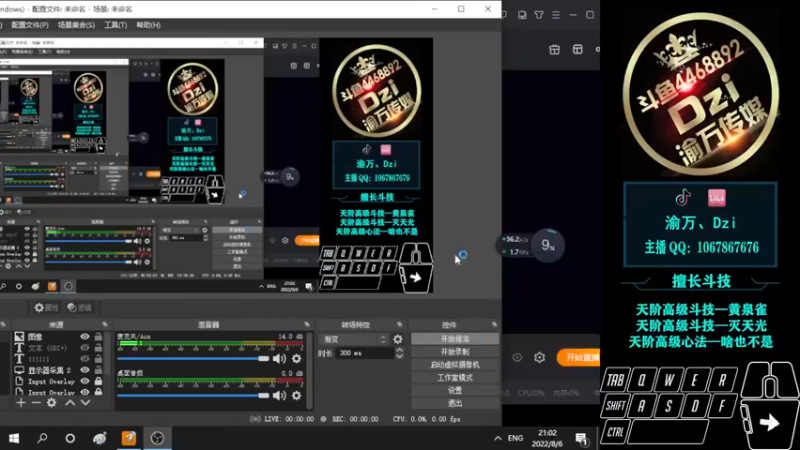Open the 渐变 transition dropdown
The height and width of the screenshot is (450, 800).
[x=354, y=339]
